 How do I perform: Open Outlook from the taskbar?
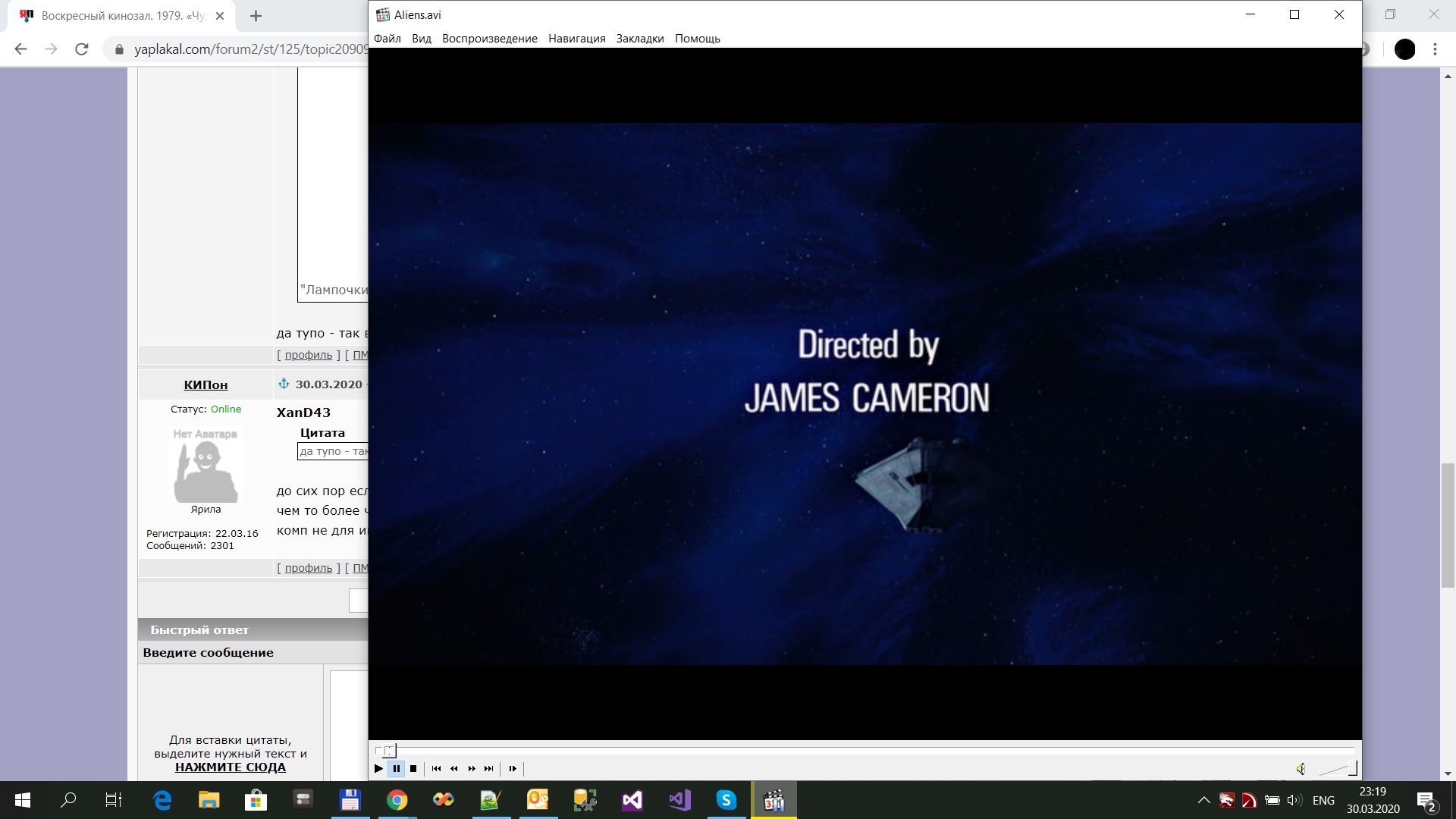tap(538, 800)
